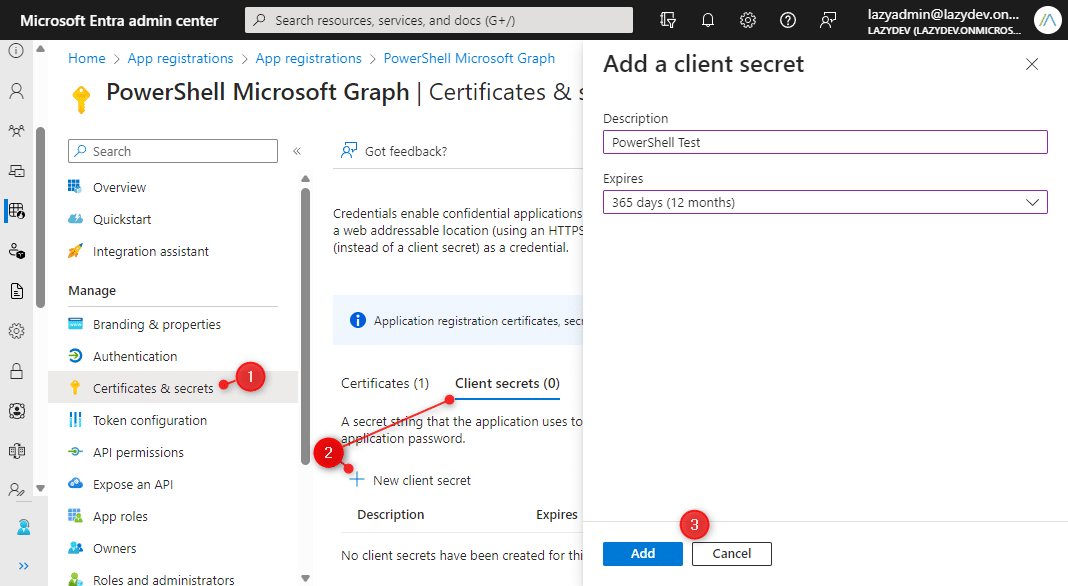Click New client secret
The image size is (1068, 586).
coord(410,480)
